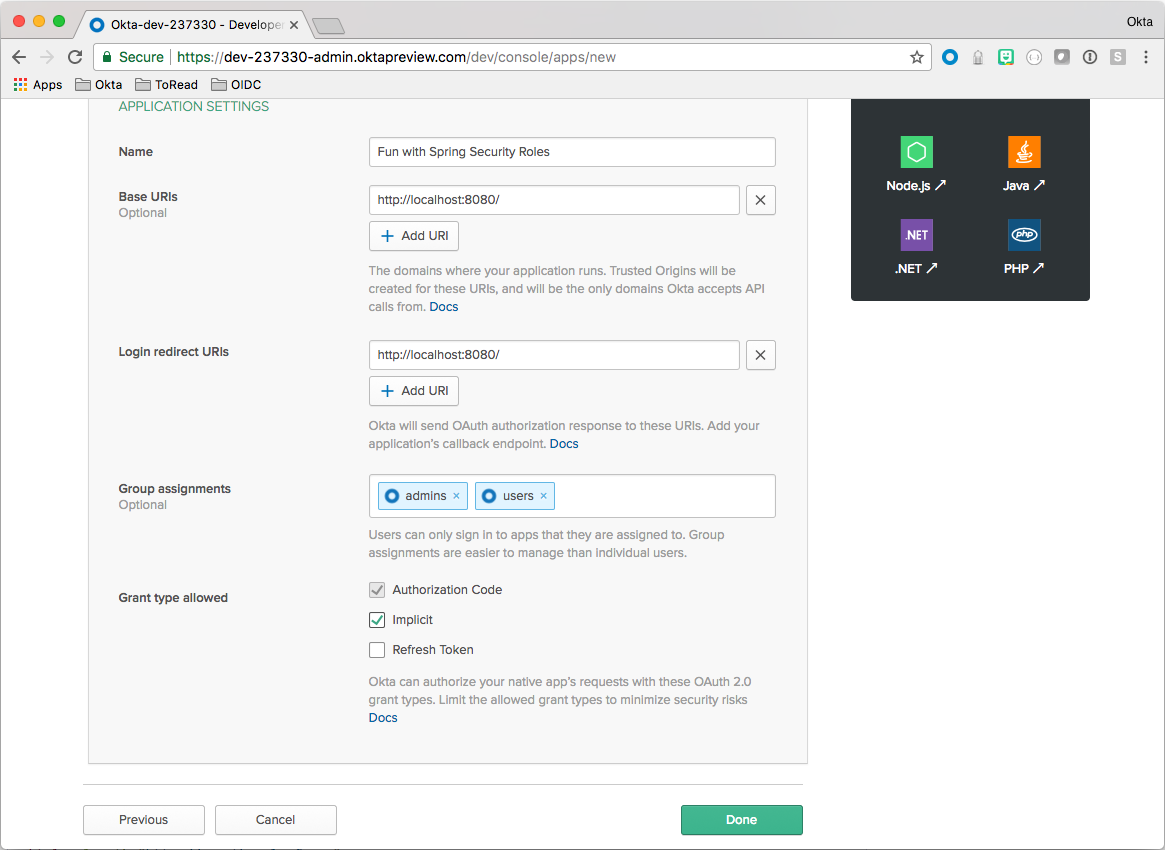Open the Chrome three-dot menu
The image size is (1165, 850).
coord(1145,57)
